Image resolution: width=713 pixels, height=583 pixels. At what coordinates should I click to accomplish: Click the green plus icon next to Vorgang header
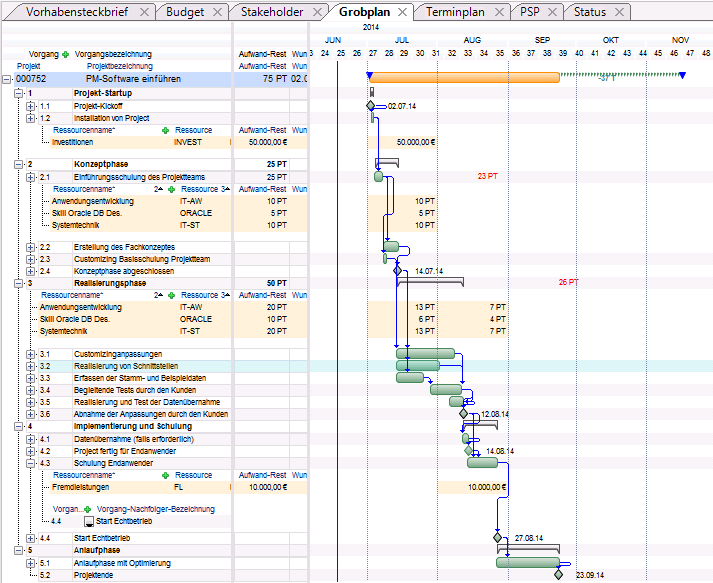(66, 54)
